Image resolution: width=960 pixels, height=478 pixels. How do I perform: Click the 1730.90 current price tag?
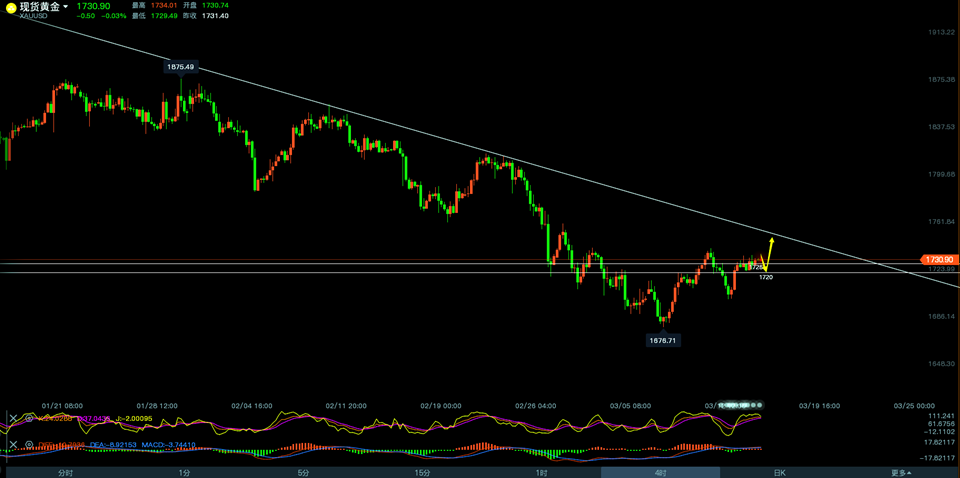coord(938,259)
